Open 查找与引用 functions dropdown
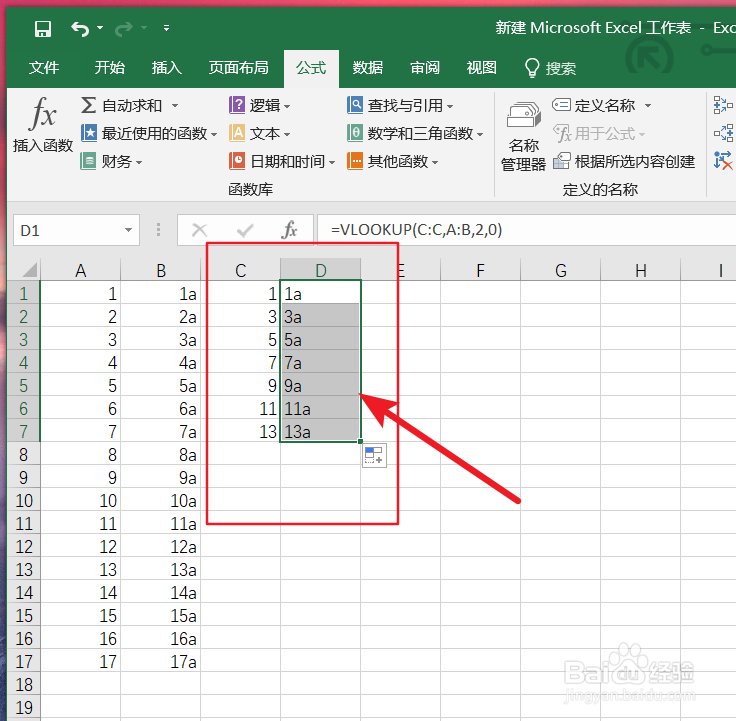This screenshot has width=736, height=721. tap(400, 106)
